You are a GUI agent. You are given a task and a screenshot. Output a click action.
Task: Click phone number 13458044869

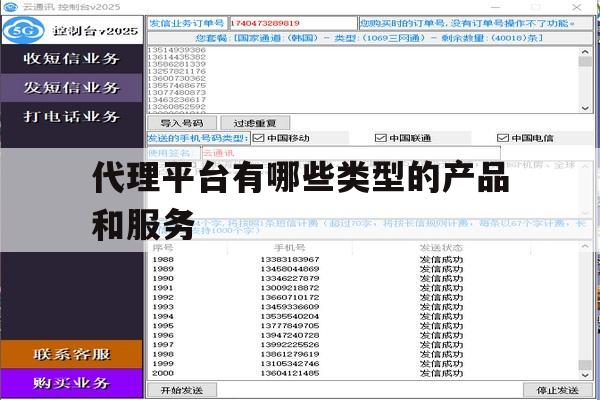[x=290, y=269]
